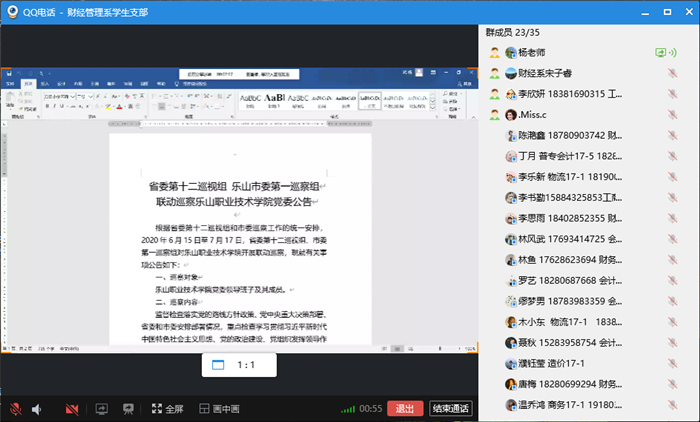Viewport: 700px width, 422px height.
Task: Click the presentation demo icon beside screen share
Action: pos(126,409)
